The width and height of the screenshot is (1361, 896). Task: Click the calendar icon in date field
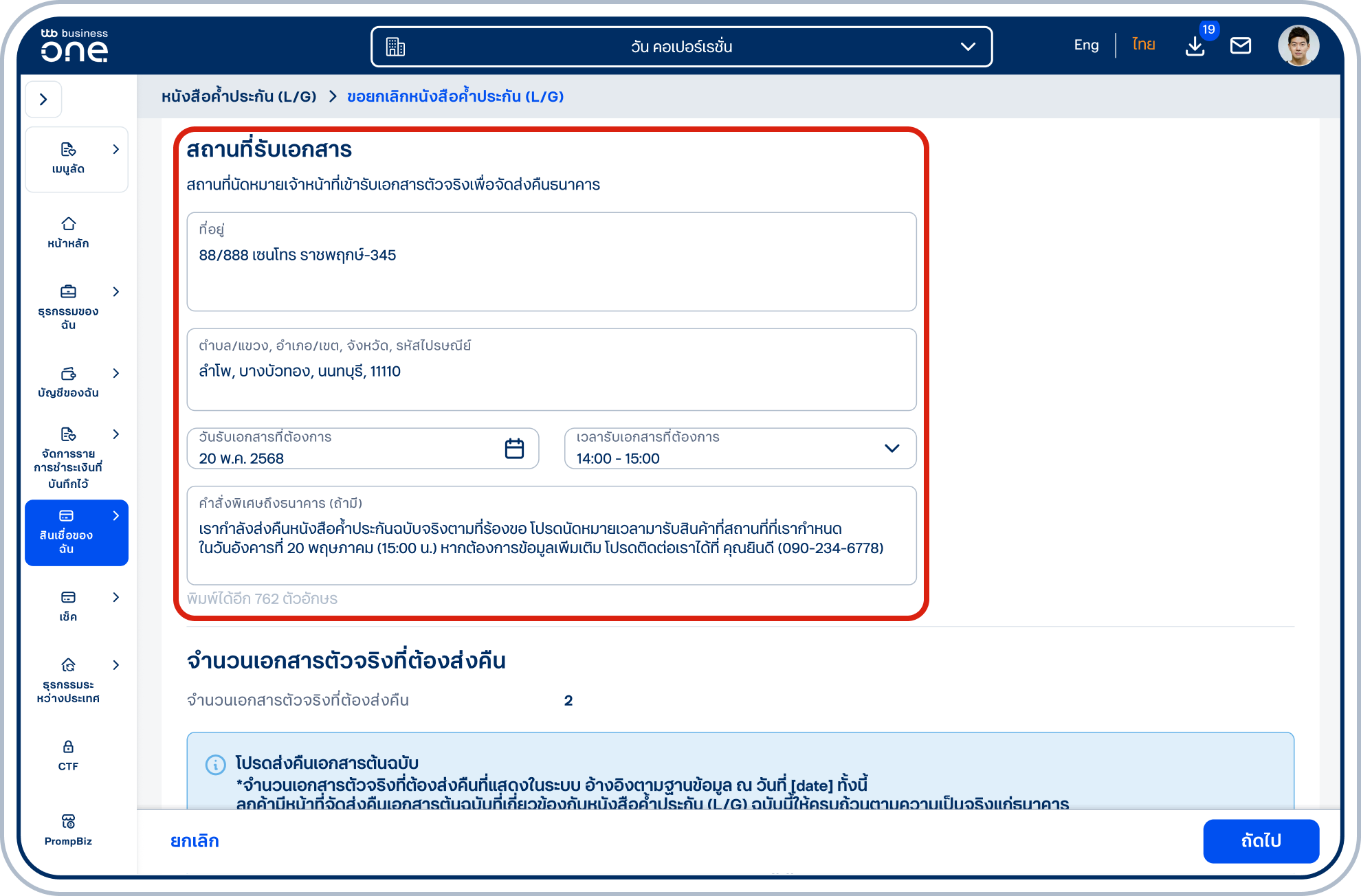[514, 448]
